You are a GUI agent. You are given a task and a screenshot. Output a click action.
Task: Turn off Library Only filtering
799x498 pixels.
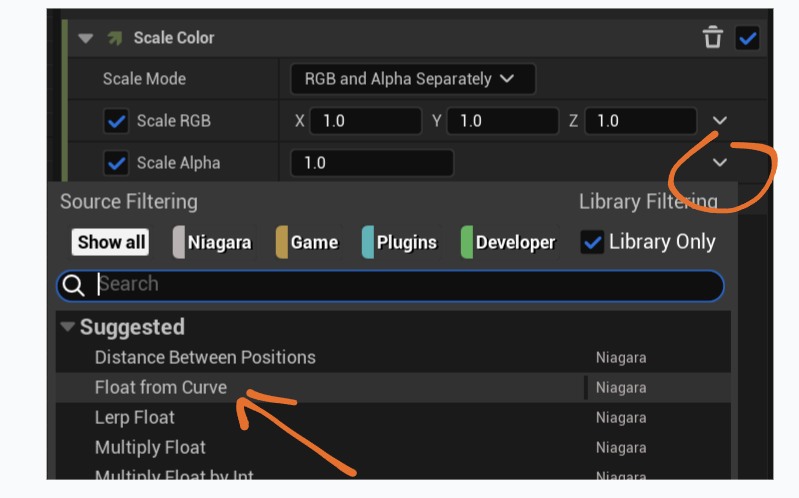click(593, 242)
